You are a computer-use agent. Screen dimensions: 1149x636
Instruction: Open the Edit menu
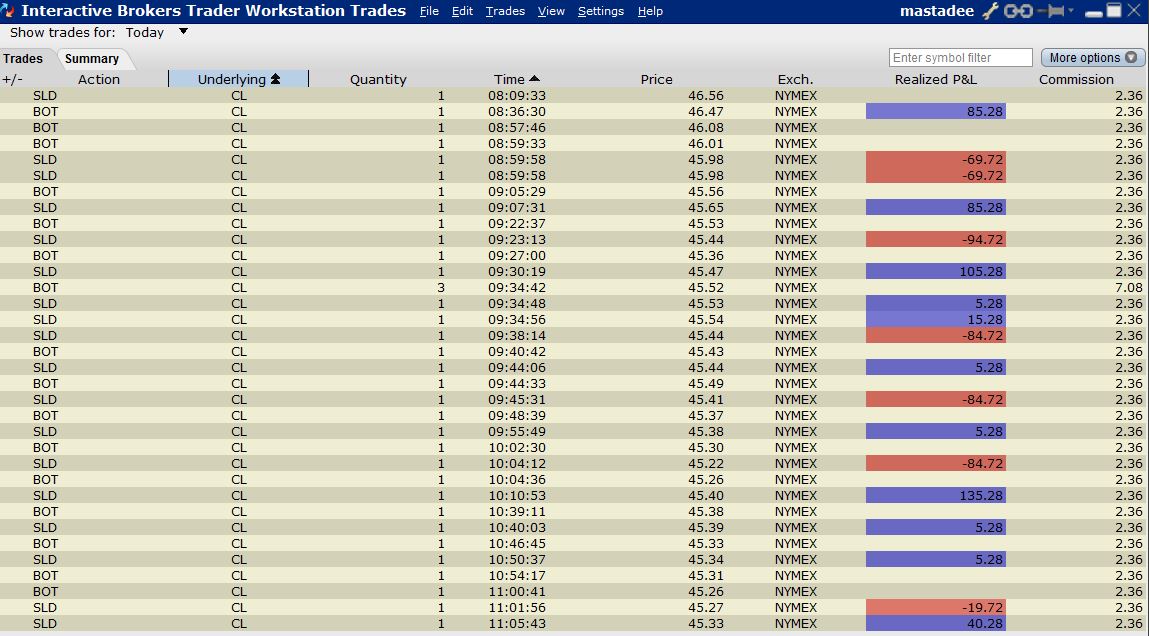coord(462,11)
